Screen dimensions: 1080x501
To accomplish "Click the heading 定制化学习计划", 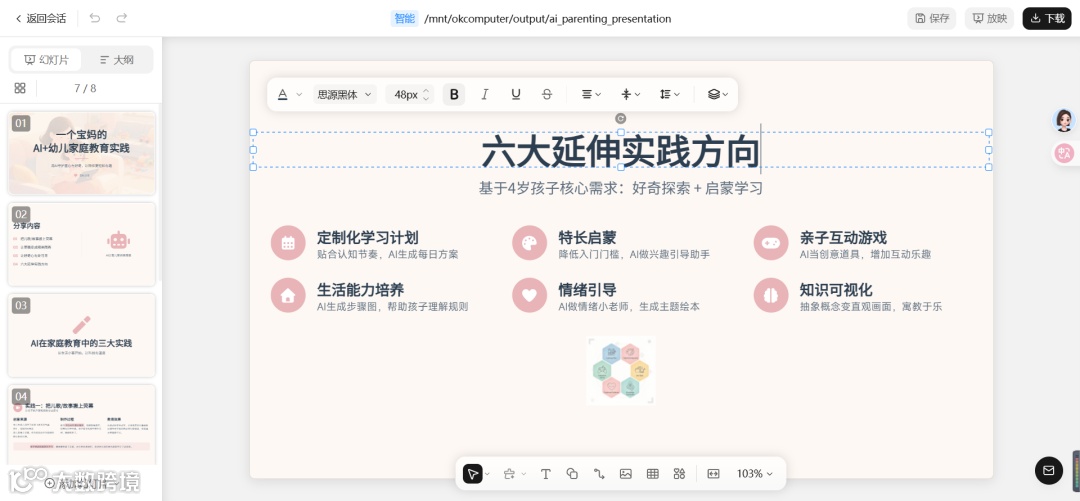I will tap(368, 238).
